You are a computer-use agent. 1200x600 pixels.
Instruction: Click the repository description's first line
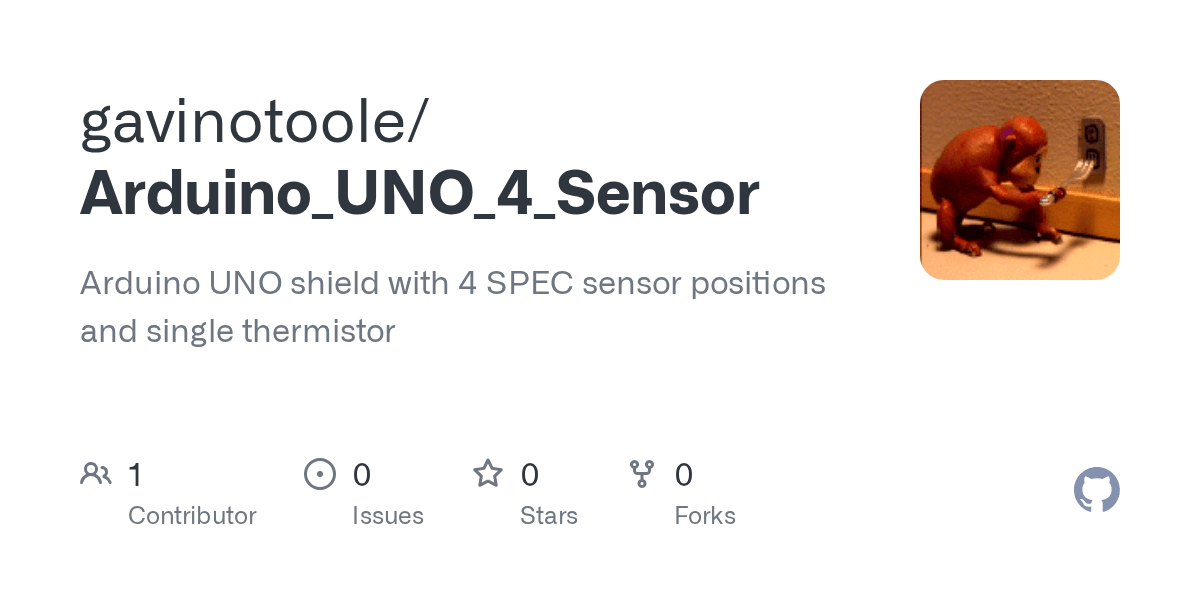[x=452, y=284]
